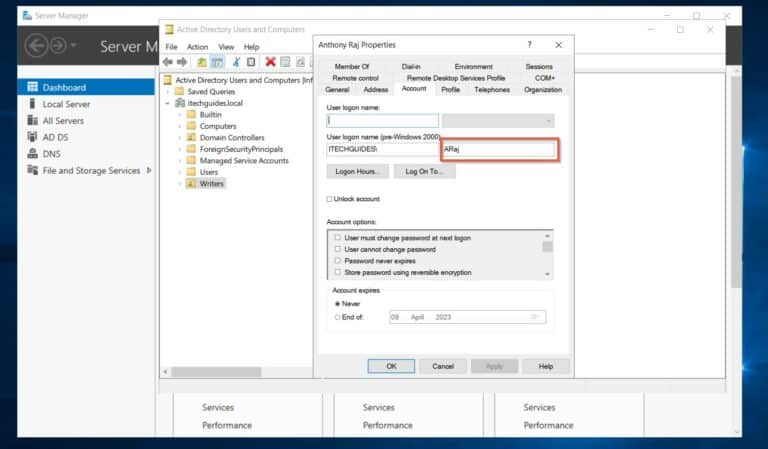The height and width of the screenshot is (449, 768).
Task: Expand the Managed Service Accounts node
Action: tap(180, 161)
